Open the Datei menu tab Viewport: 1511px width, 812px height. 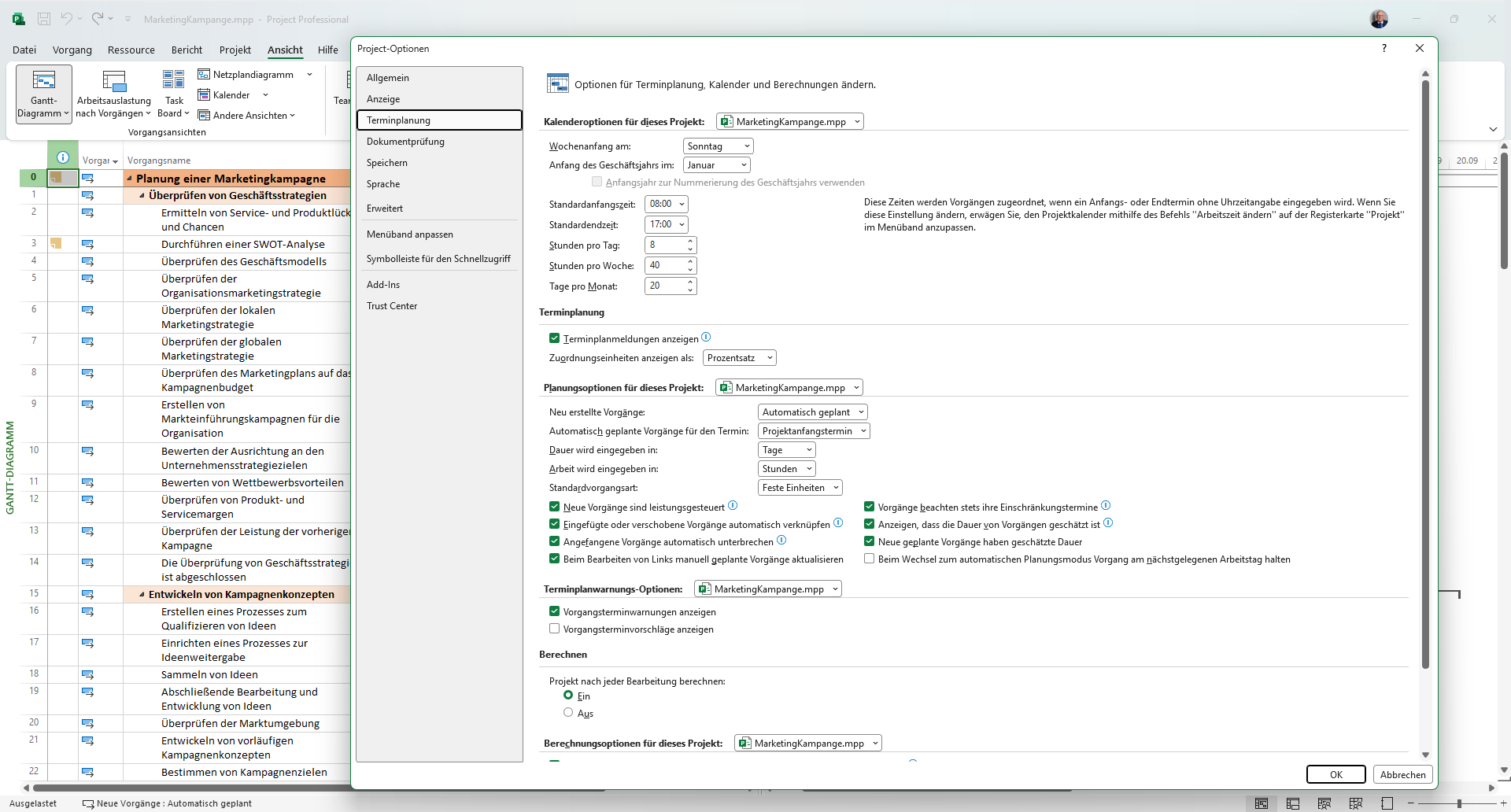(24, 50)
